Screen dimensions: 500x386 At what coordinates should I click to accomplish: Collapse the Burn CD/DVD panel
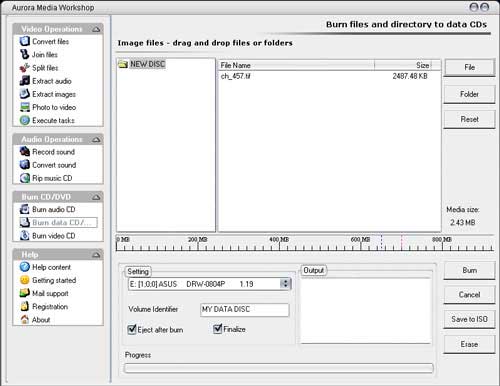coord(96,197)
